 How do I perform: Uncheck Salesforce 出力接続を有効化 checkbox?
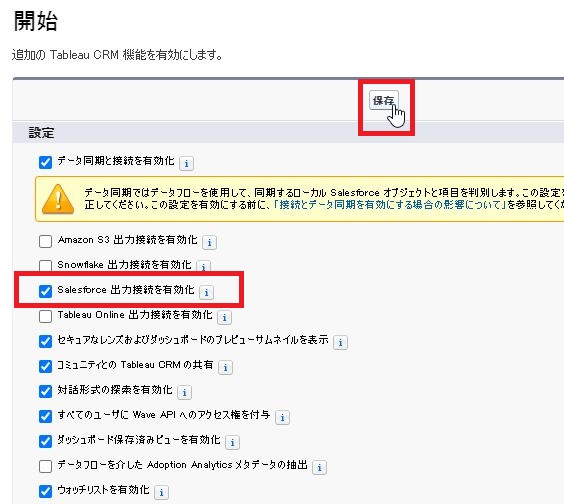[45, 291]
